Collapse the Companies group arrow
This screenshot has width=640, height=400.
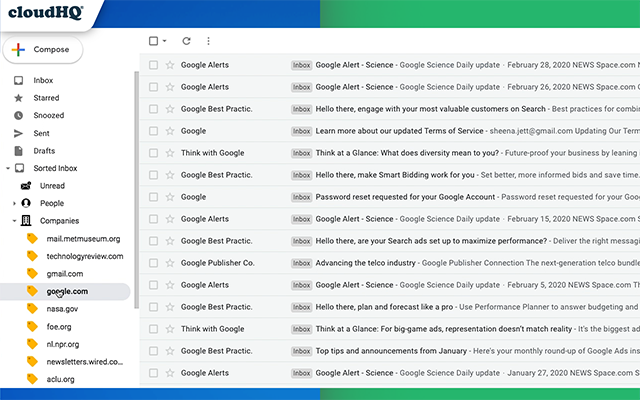(x=14, y=221)
